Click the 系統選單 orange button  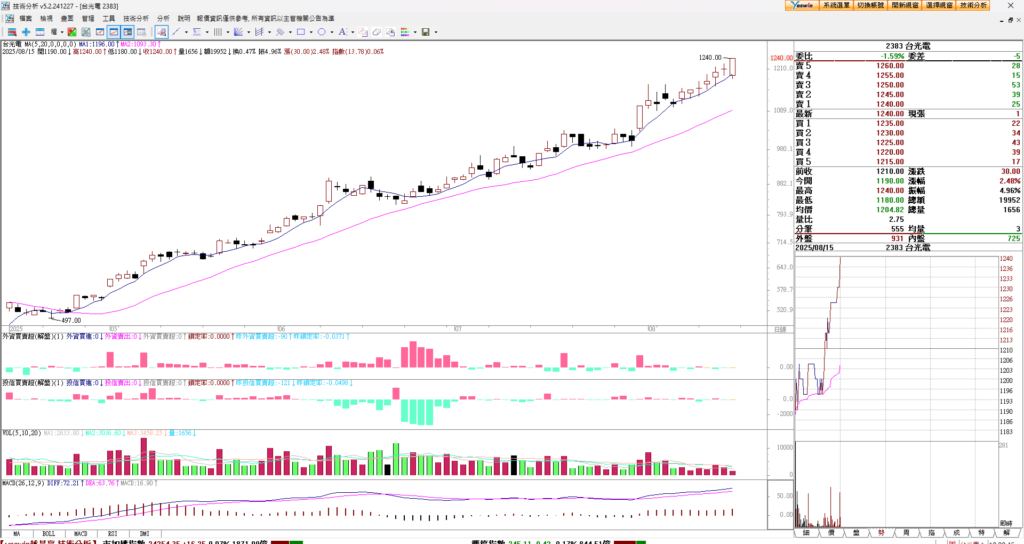(x=836, y=5)
